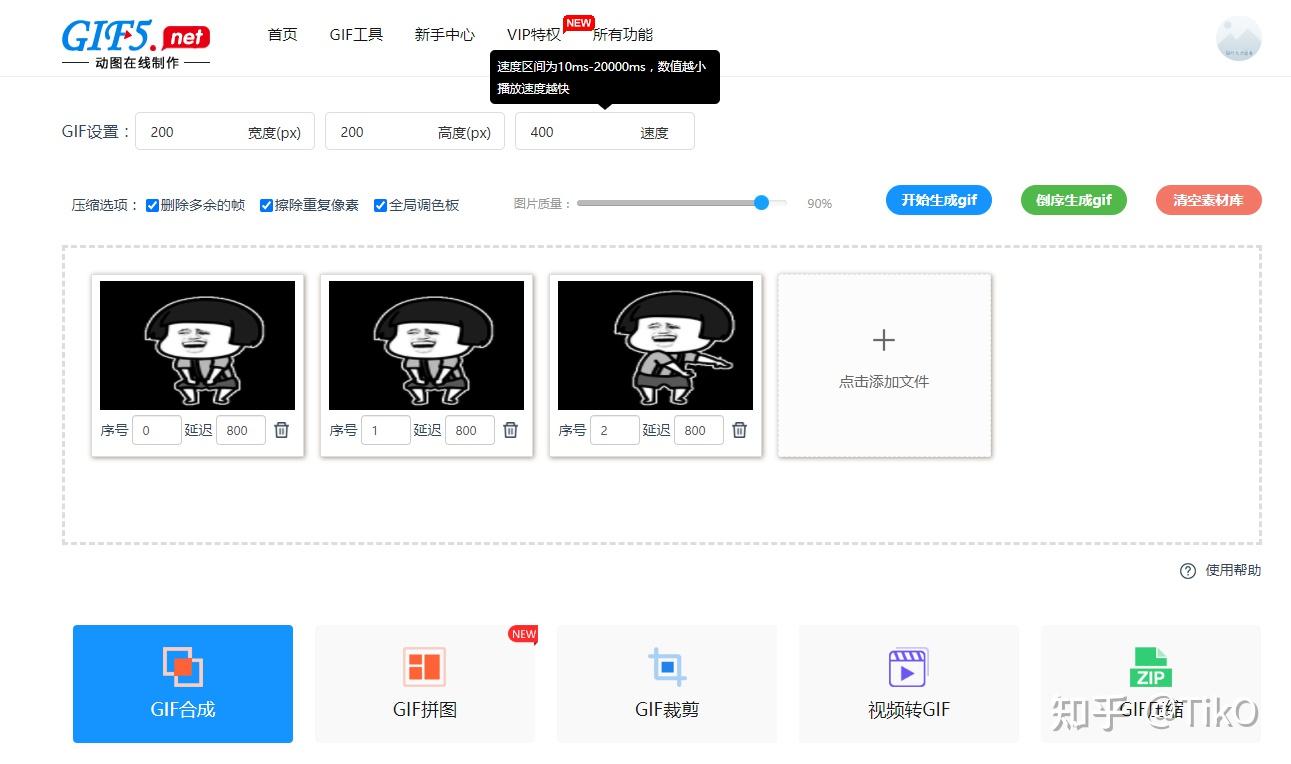Click 延迟 field of frame 2

[699, 430]
